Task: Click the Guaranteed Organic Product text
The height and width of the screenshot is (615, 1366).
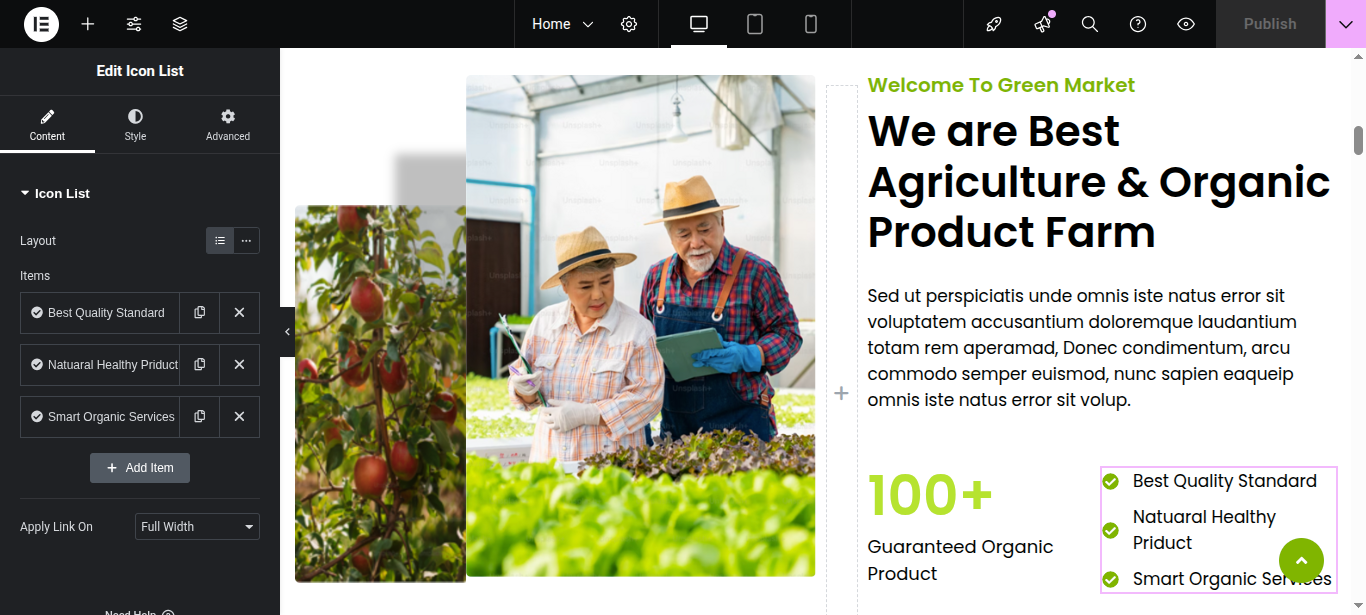Action: coord(960,560)
